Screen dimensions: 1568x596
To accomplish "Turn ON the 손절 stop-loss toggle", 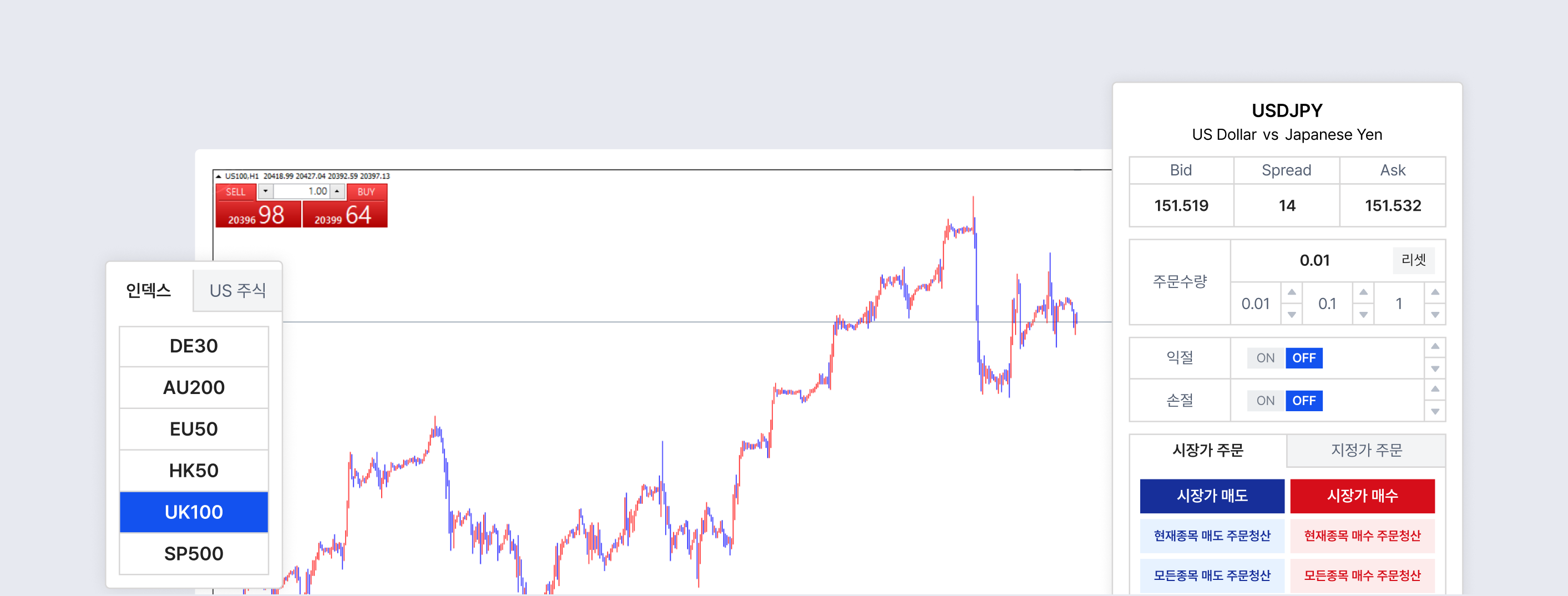I will point(1266,401).
